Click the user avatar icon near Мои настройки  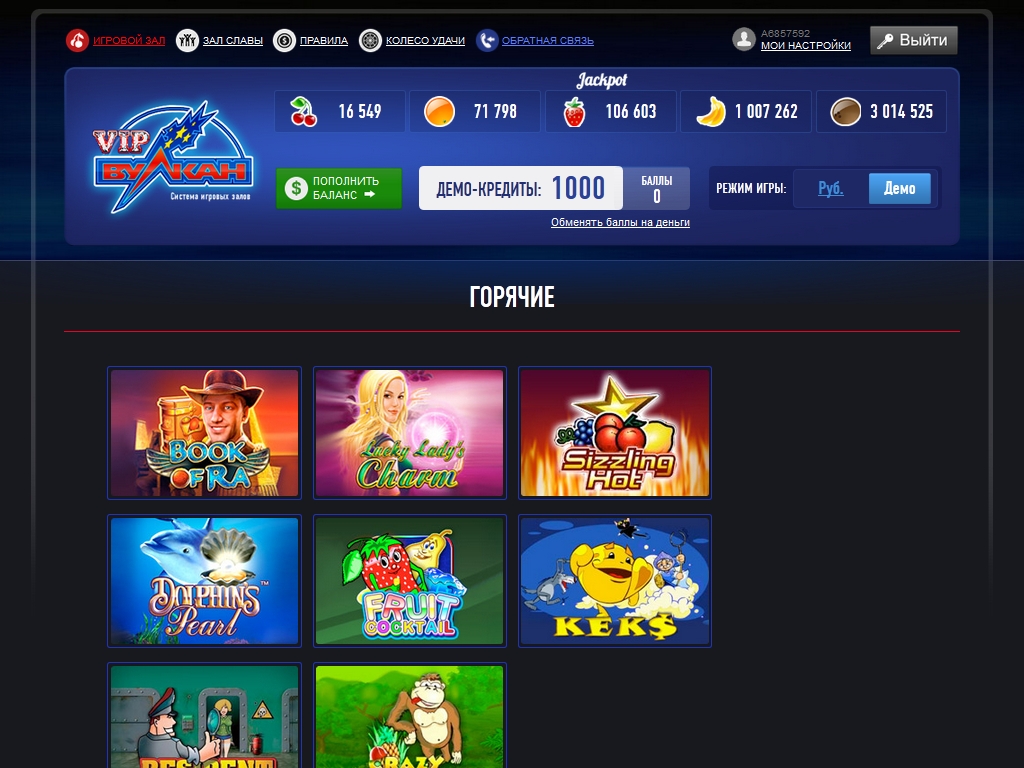coord(744,39)
